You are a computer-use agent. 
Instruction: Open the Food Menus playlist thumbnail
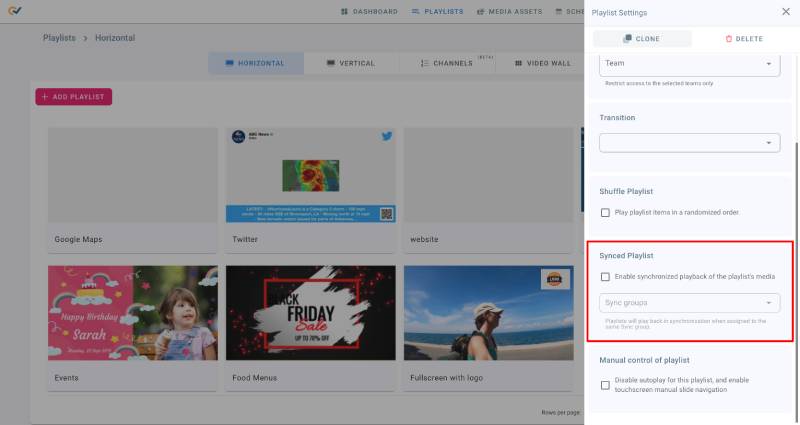click(310, 313)
